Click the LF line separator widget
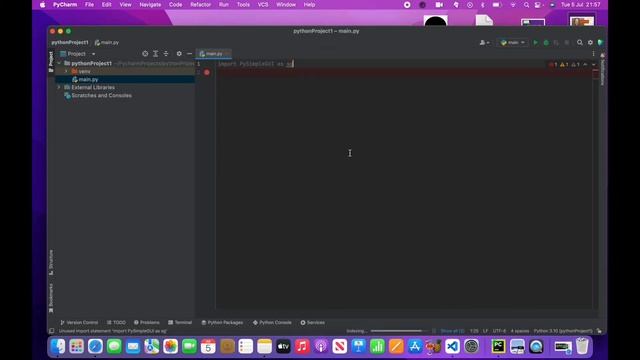 tap(485, 331)
